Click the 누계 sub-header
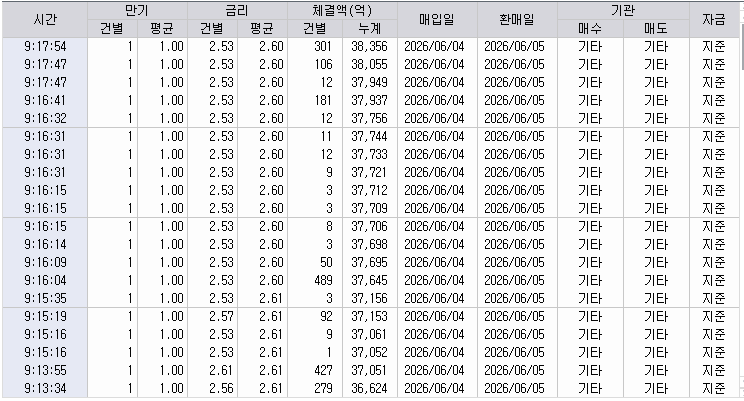 (370, 29)
